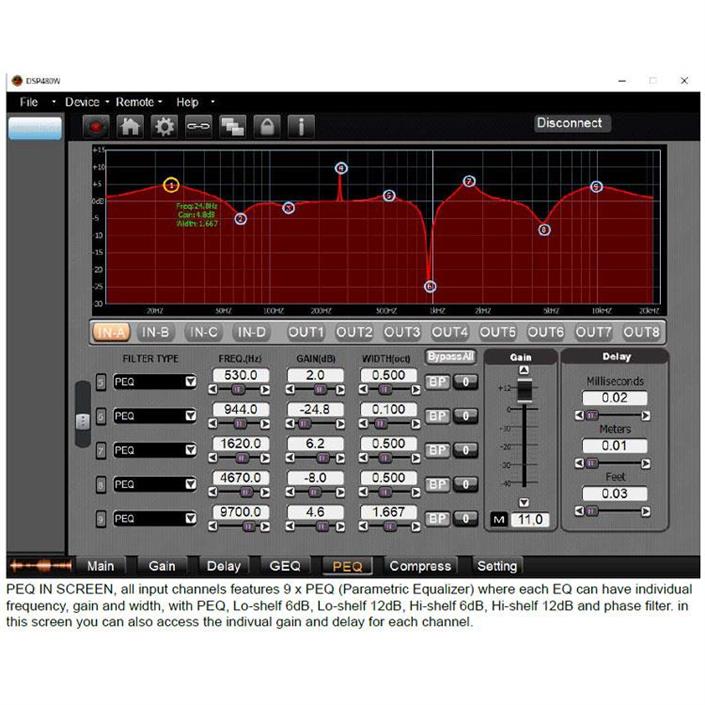
Task: Open the device info icon
Action: point(300,127)
